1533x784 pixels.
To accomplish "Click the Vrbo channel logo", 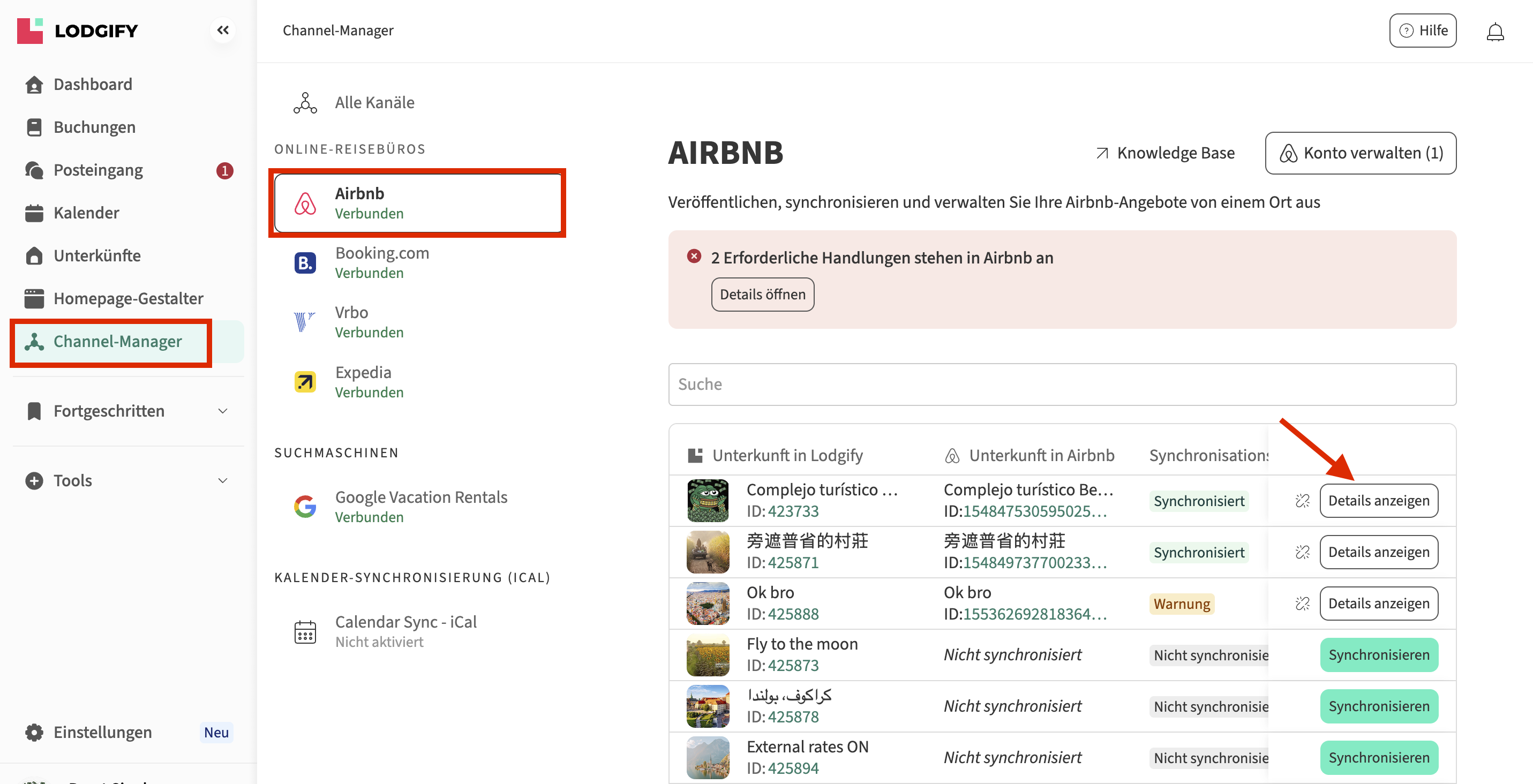I will [305, 322].
